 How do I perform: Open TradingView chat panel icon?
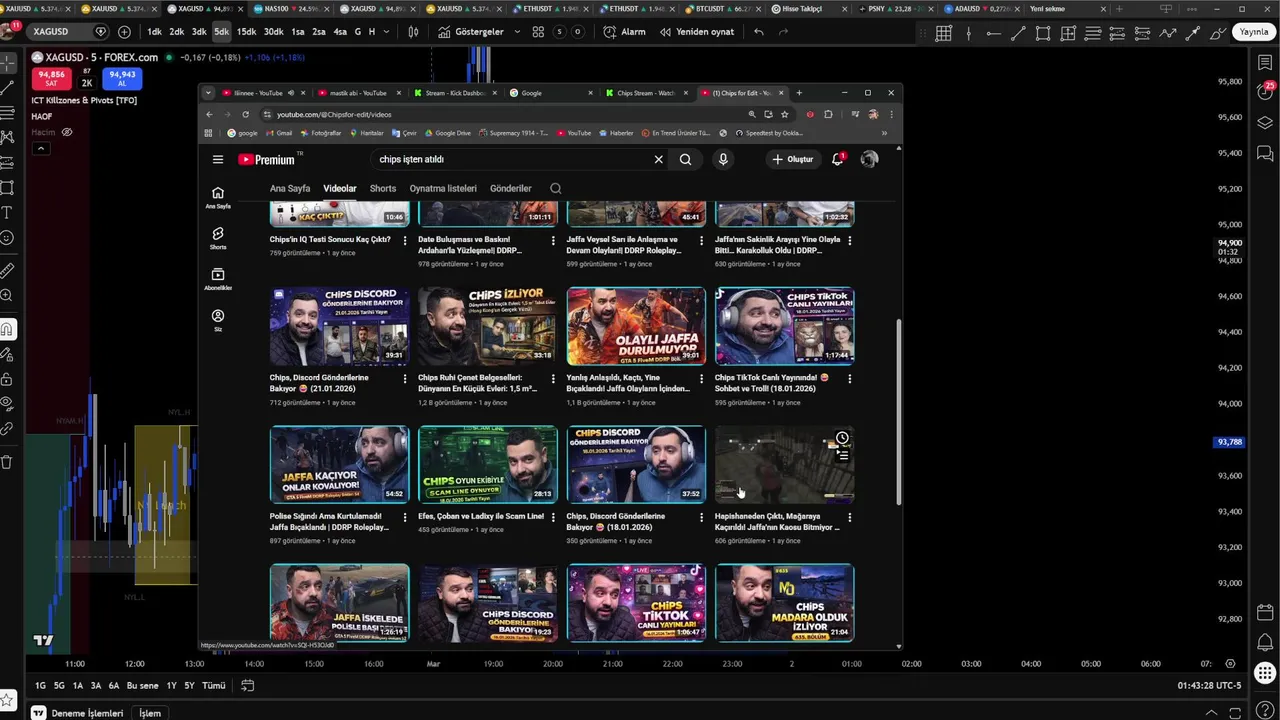coord(1265,153)
